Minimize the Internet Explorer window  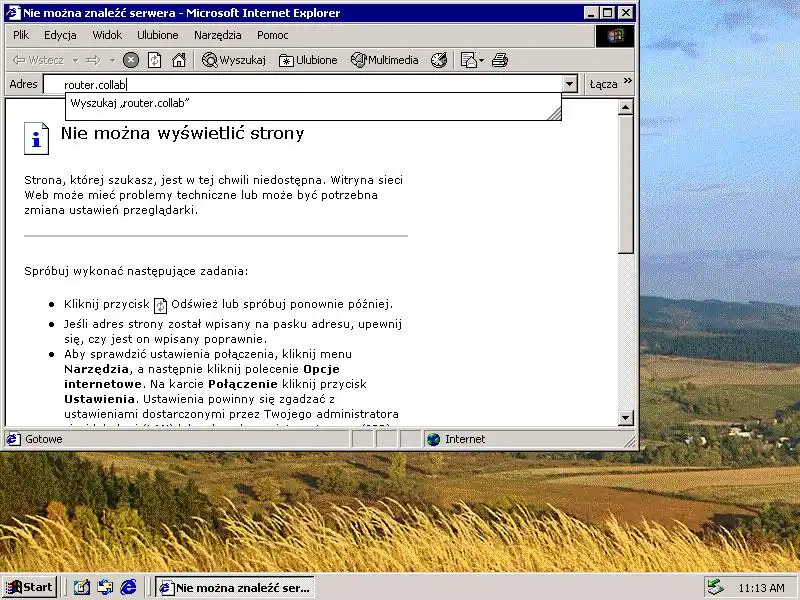pos(591,13)
